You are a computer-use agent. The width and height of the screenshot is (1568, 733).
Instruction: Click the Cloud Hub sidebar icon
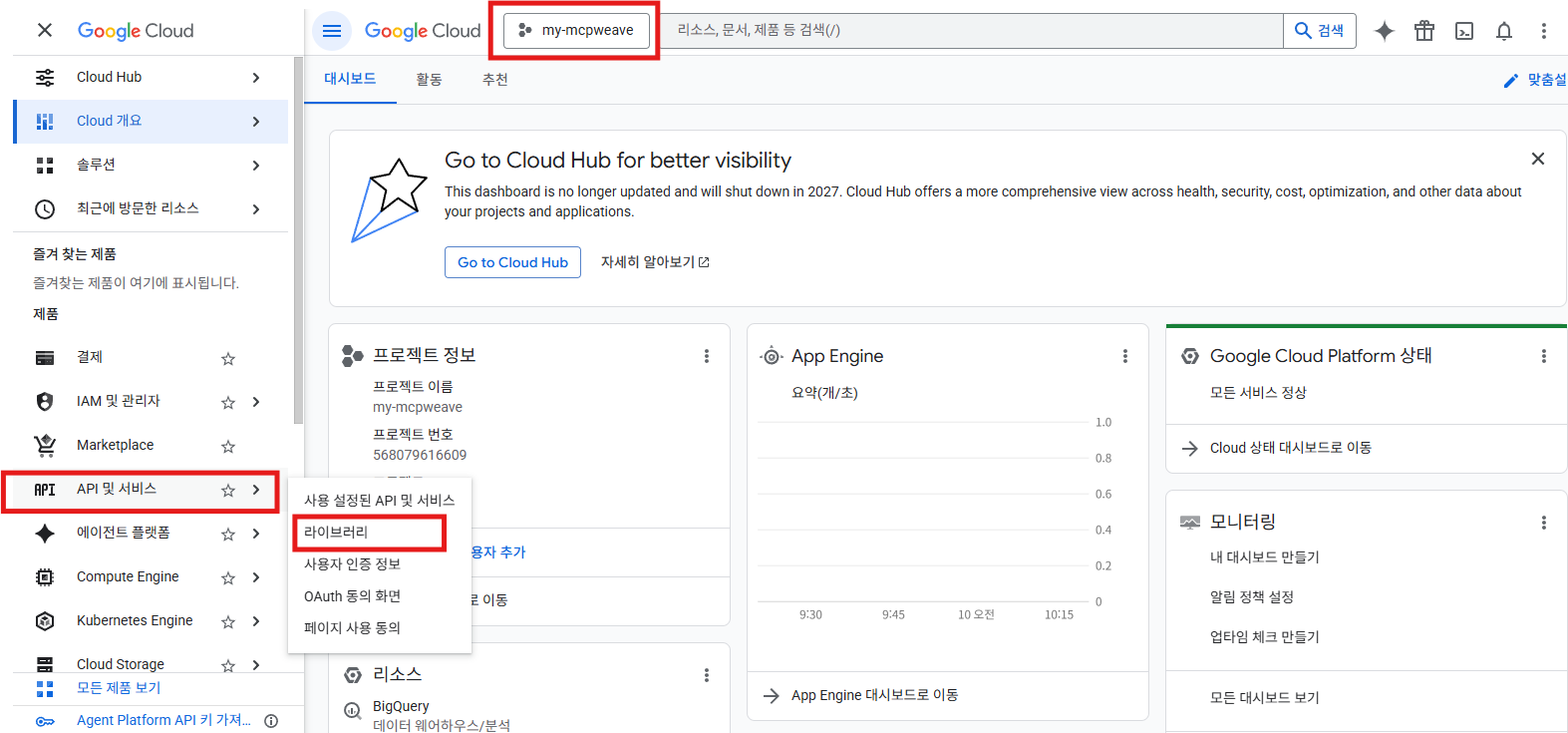pos(45,78)
